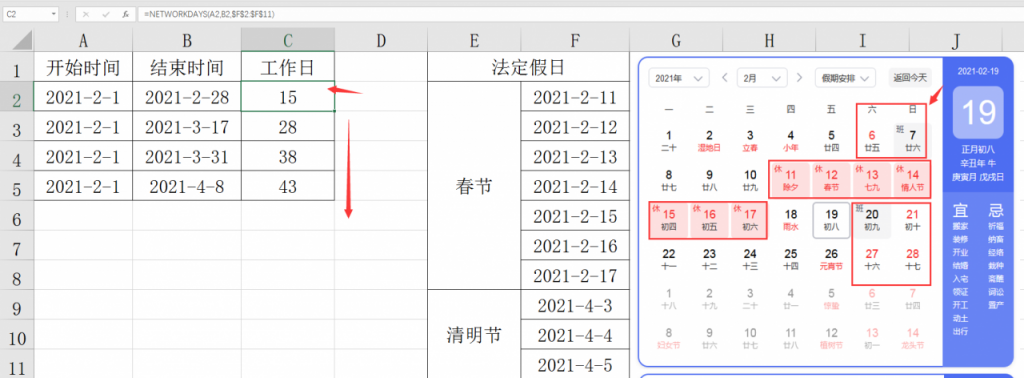The width and height of the screenshot is (1024, 378).
Task: Select column D header
Action: pyautogui.click(x=381, y=40)
